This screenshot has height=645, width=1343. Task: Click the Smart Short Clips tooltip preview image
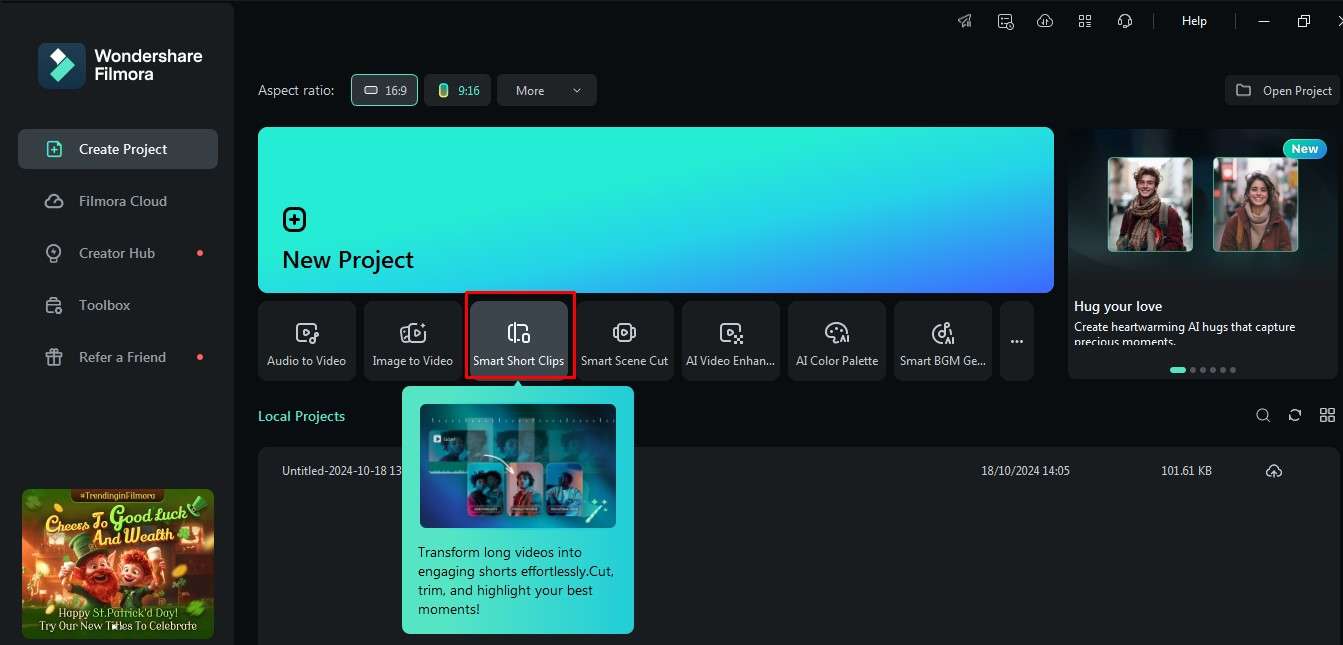pos(518,466)
